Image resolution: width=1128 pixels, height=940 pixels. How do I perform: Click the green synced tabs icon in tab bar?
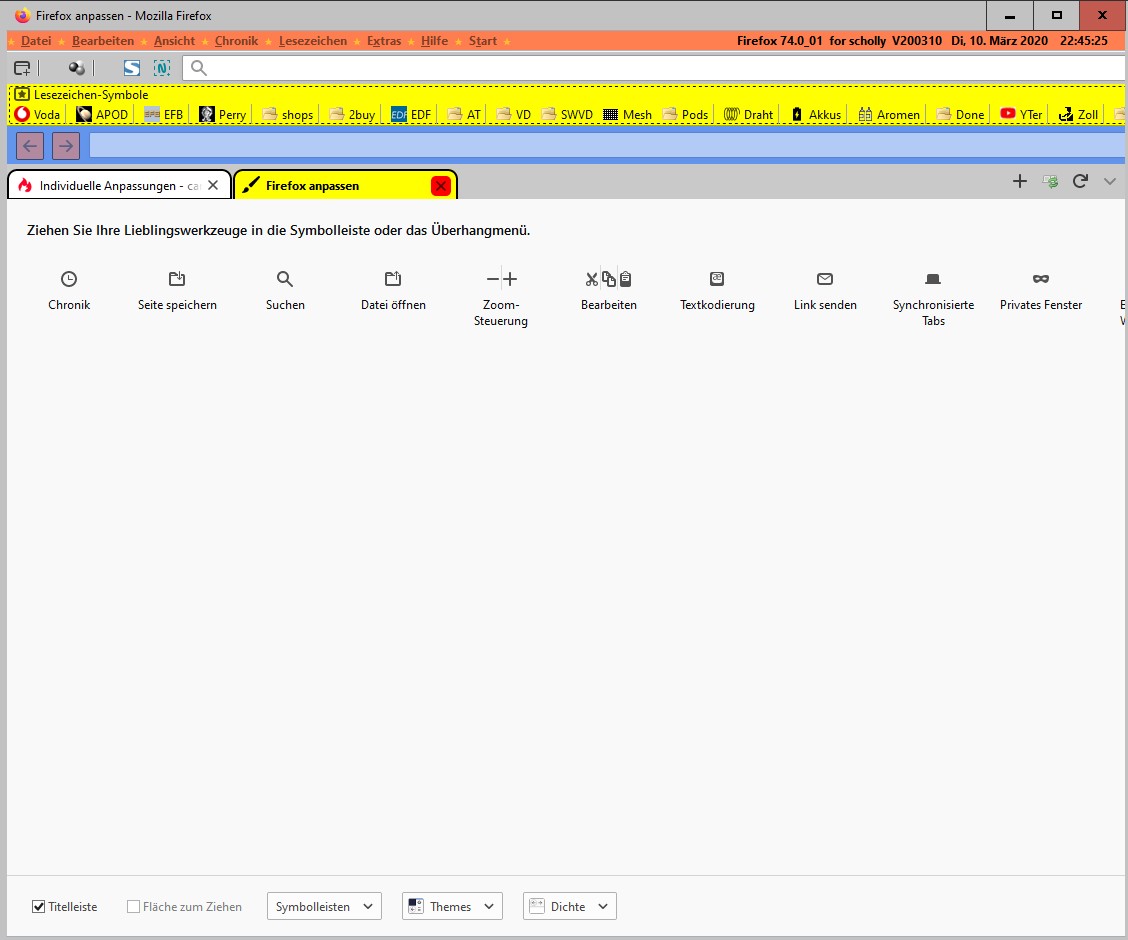[x=1050, y=181]
